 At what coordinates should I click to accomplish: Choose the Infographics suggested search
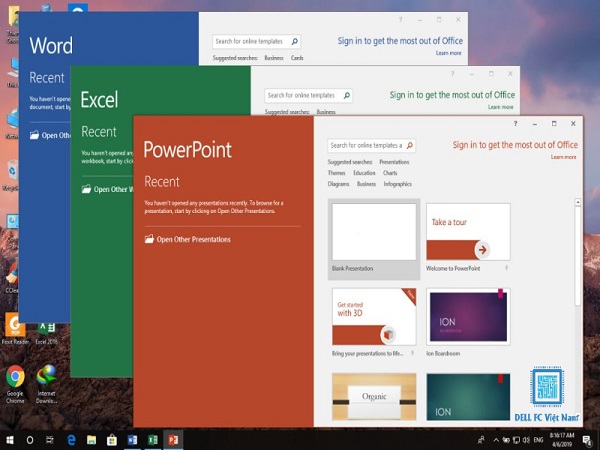coord(398,184)
